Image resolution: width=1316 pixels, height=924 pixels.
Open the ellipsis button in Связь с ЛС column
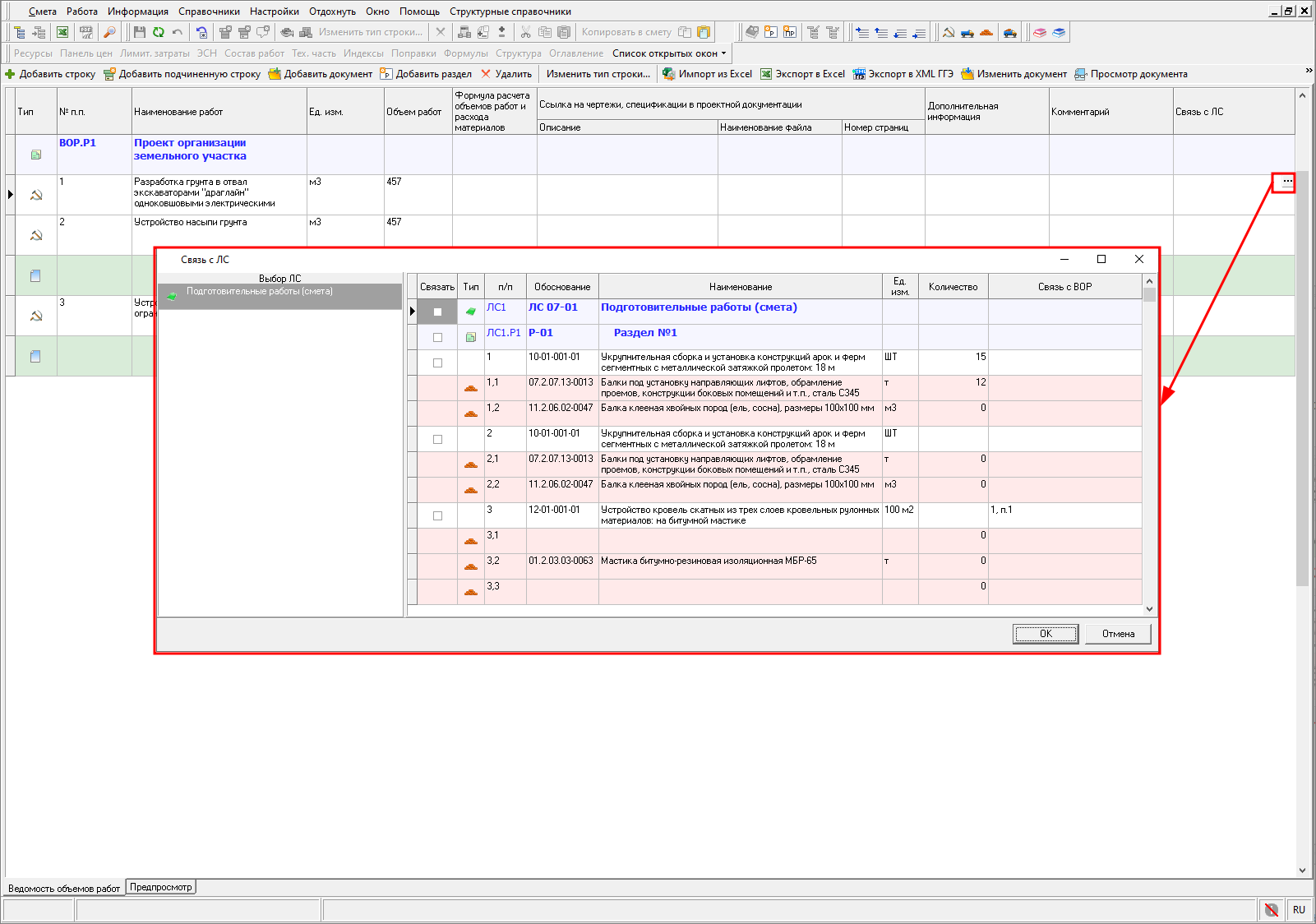pyautogui.click(x=1286, y=182)
